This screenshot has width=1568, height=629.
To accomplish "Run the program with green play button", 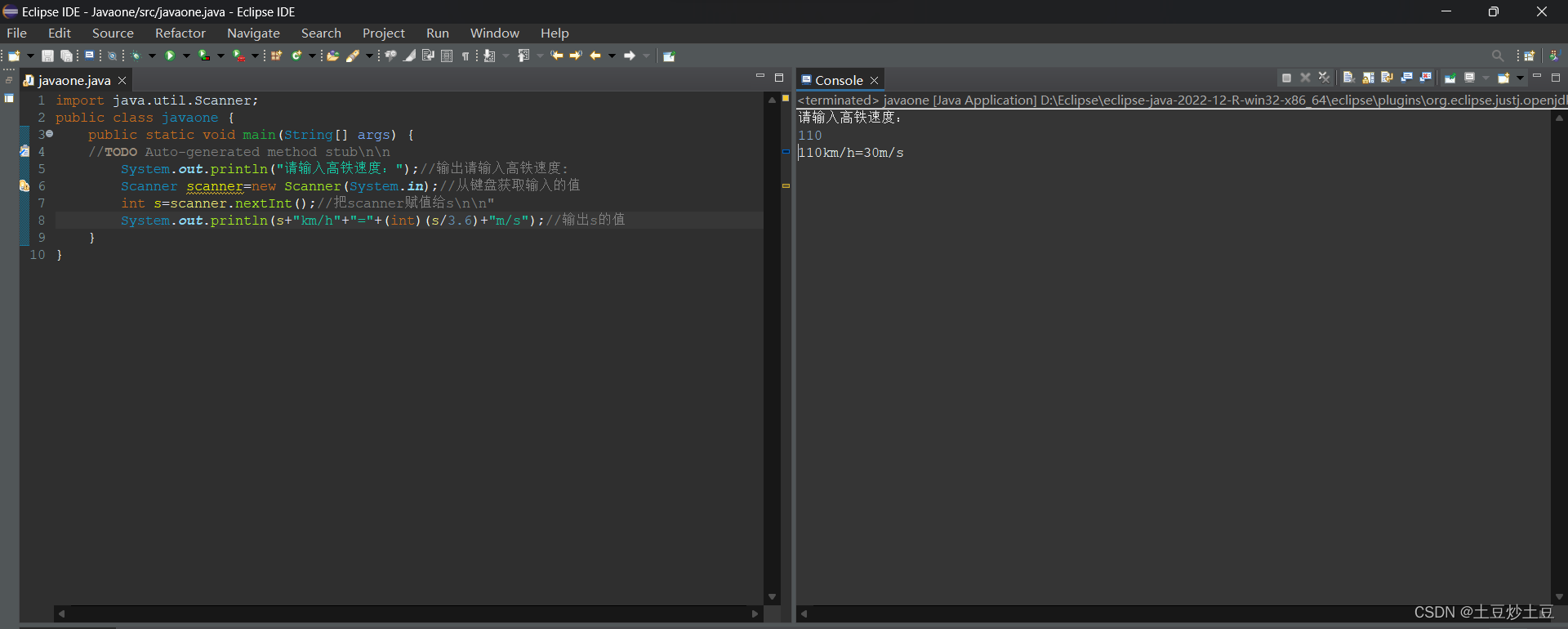I will pyautogui.click(x=170, y=56).
